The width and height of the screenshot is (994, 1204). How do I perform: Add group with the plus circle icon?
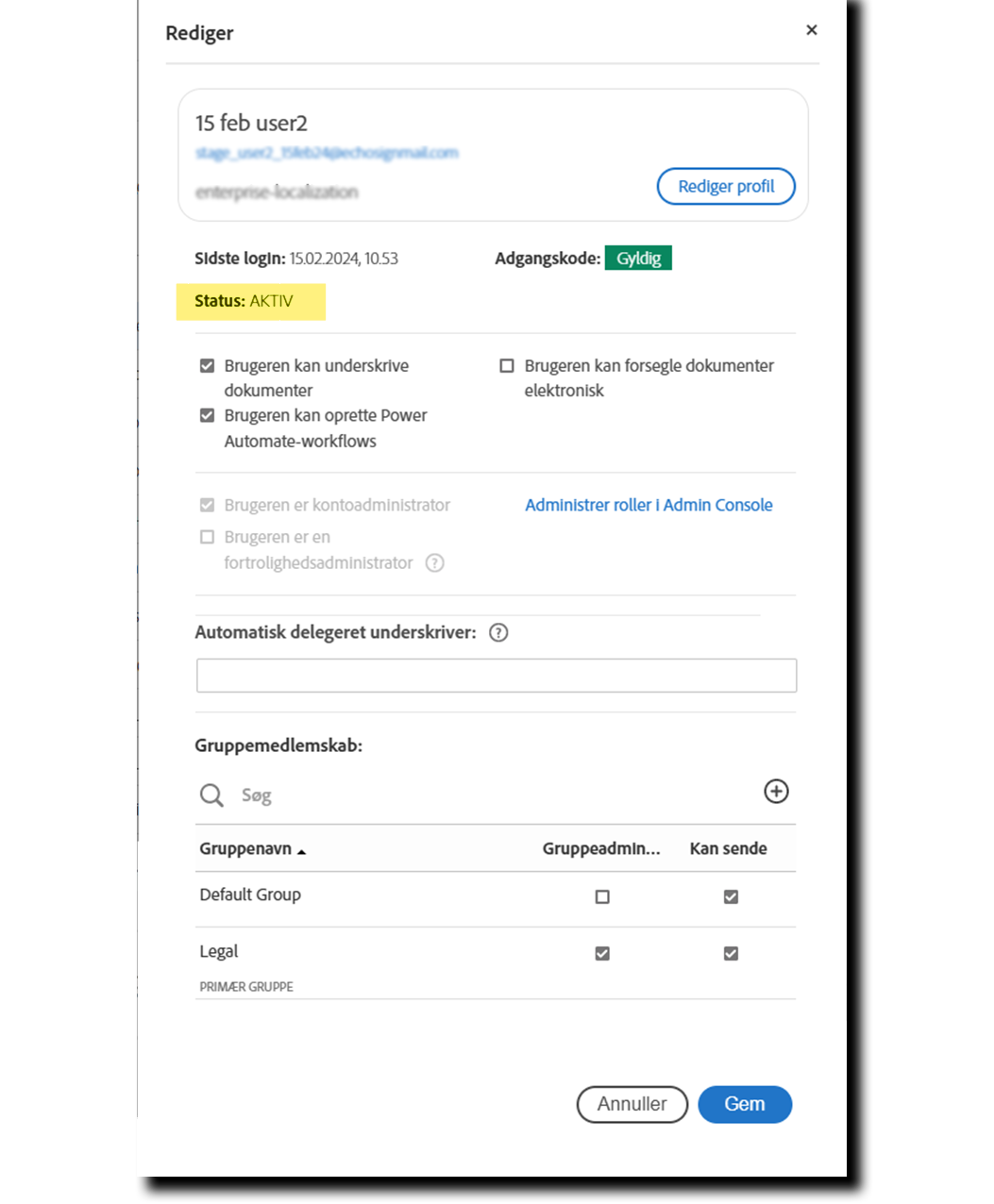click(776, 792)
